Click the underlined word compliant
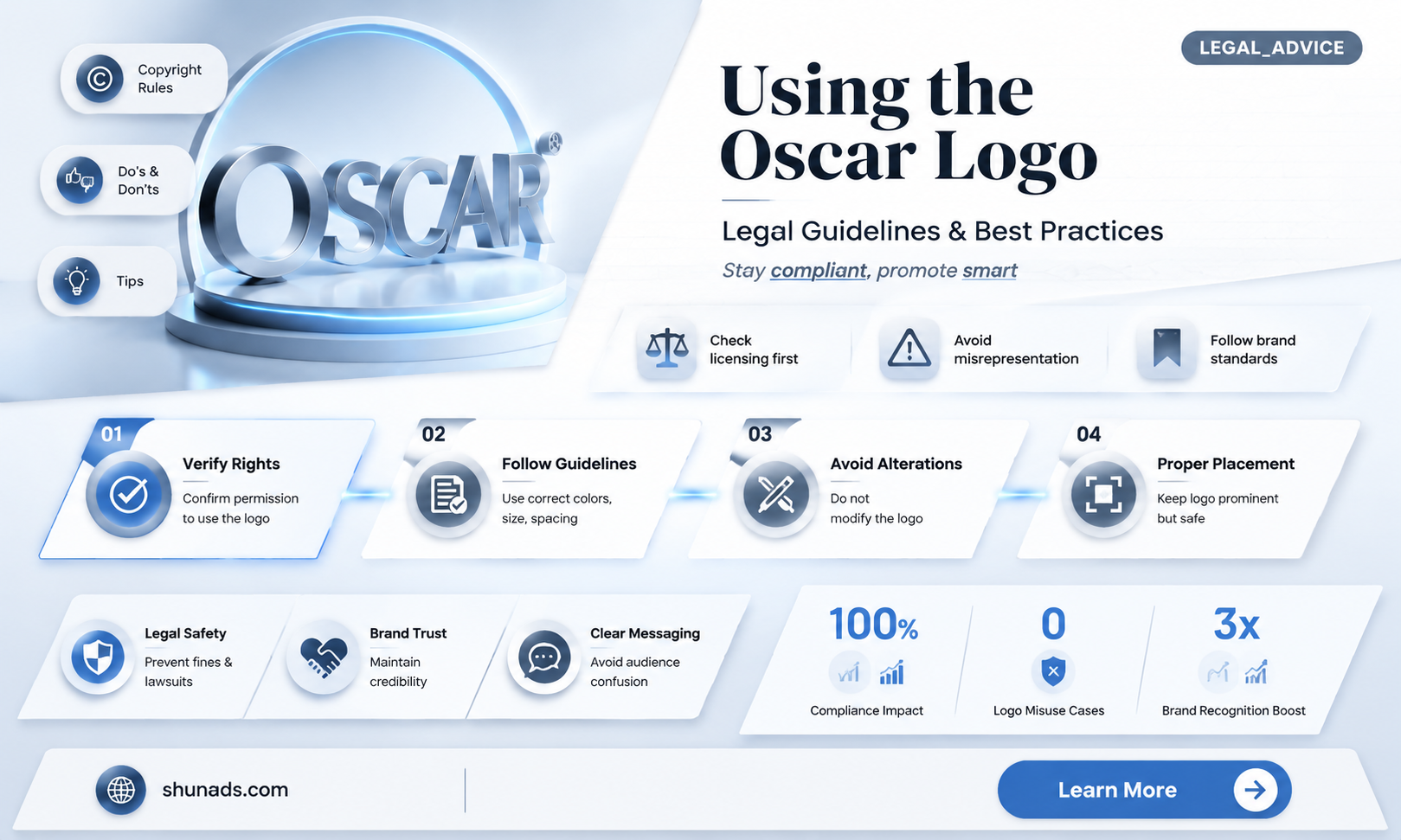This screenshot has width=1401, height=840. (x=819, y=271)
